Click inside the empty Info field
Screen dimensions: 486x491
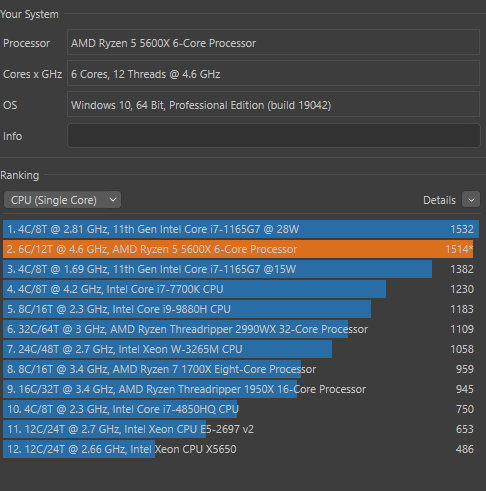click(x=274, y=136)
